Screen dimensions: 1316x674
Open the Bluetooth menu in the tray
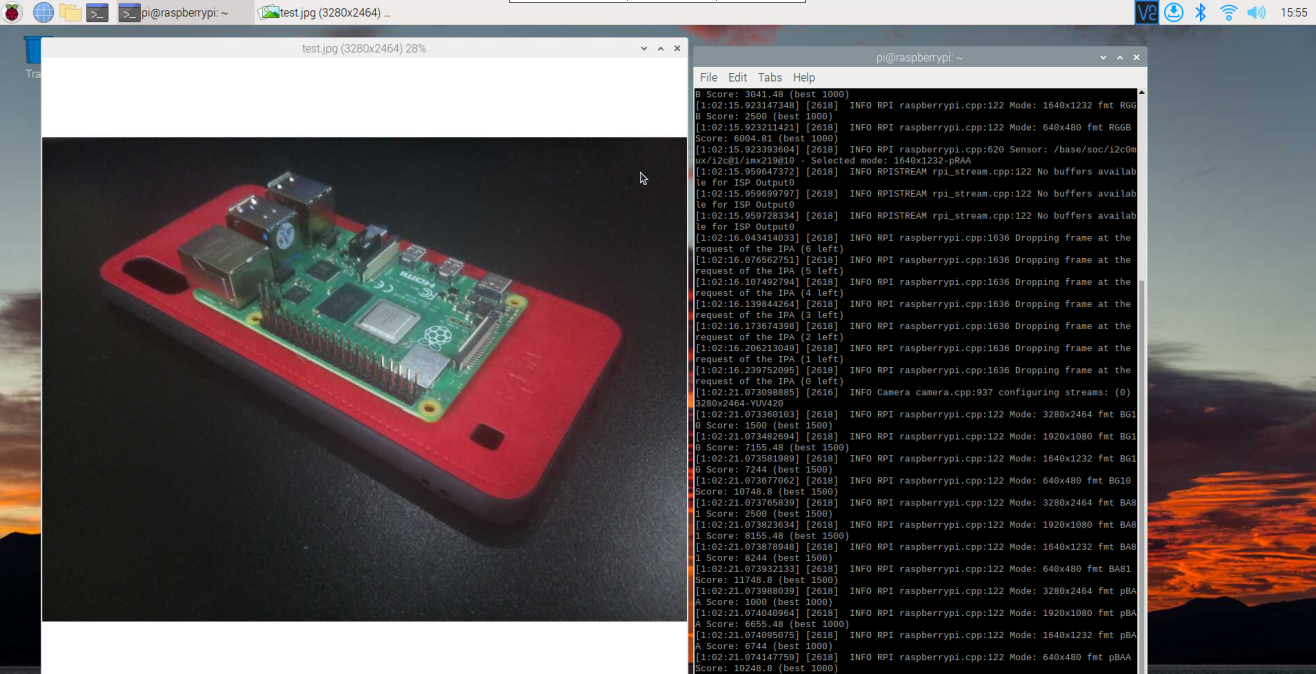point(1202,12)
